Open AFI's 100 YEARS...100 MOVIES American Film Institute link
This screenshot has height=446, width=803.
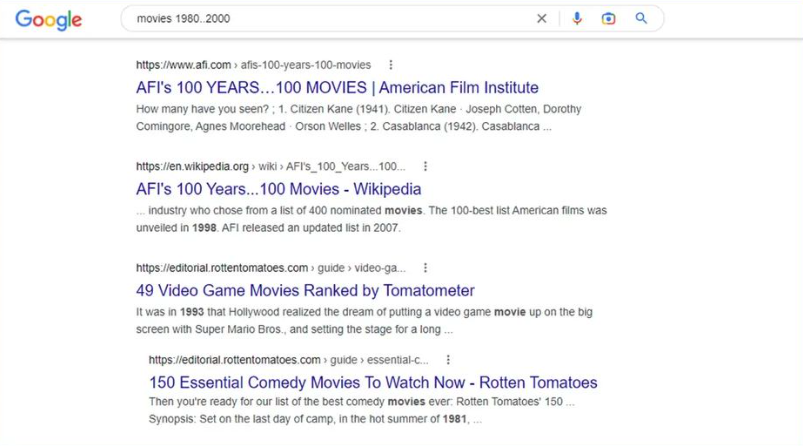tap(337, 88)
